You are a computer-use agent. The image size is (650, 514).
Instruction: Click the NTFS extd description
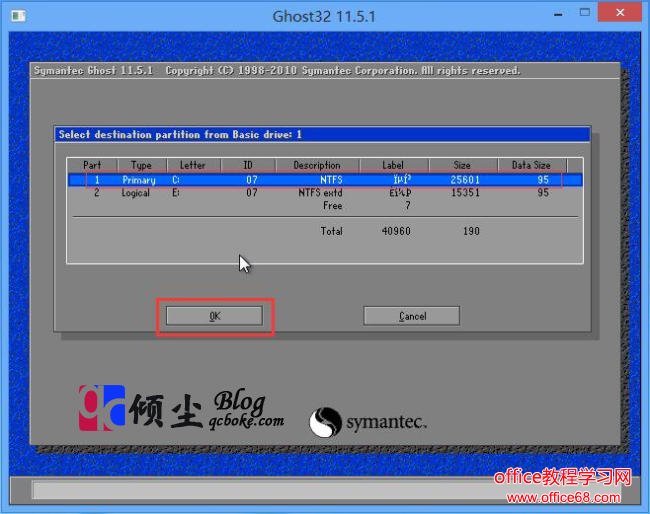click(x=320, y=193)
